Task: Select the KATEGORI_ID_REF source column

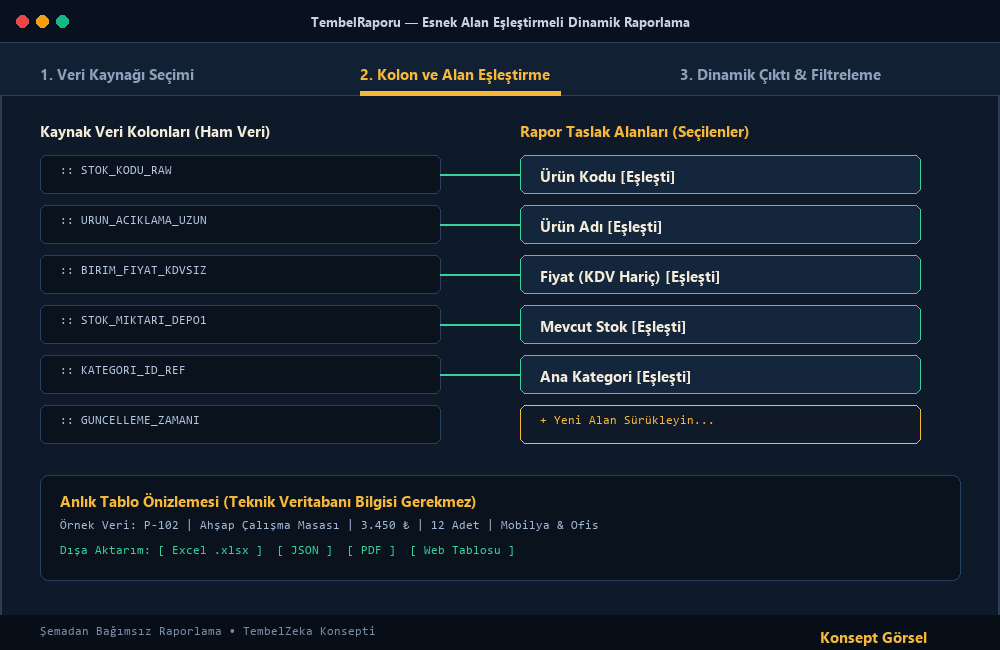Action: pyautogui.click(x=240, y=374)
